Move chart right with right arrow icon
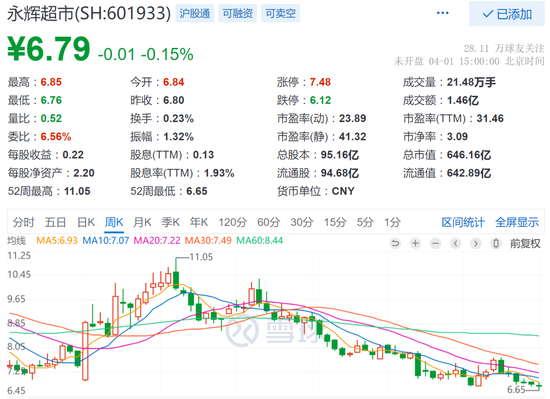This screenshot has width=550, height=399. (x=476, y=243)
